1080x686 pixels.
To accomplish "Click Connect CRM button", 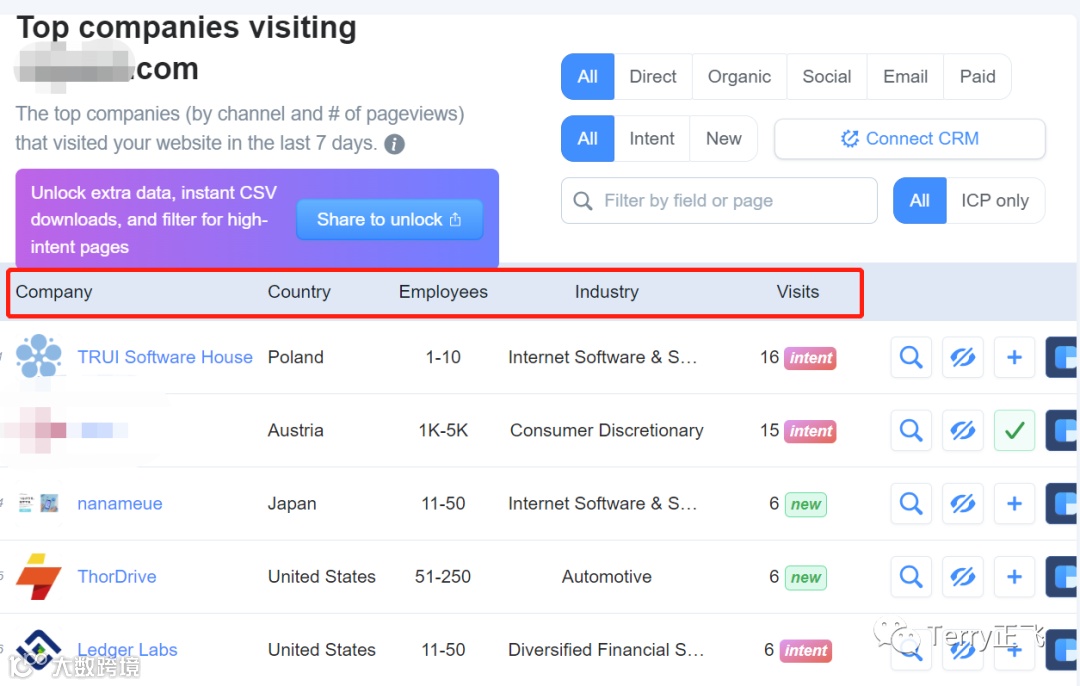I will (x=909, y=138).
